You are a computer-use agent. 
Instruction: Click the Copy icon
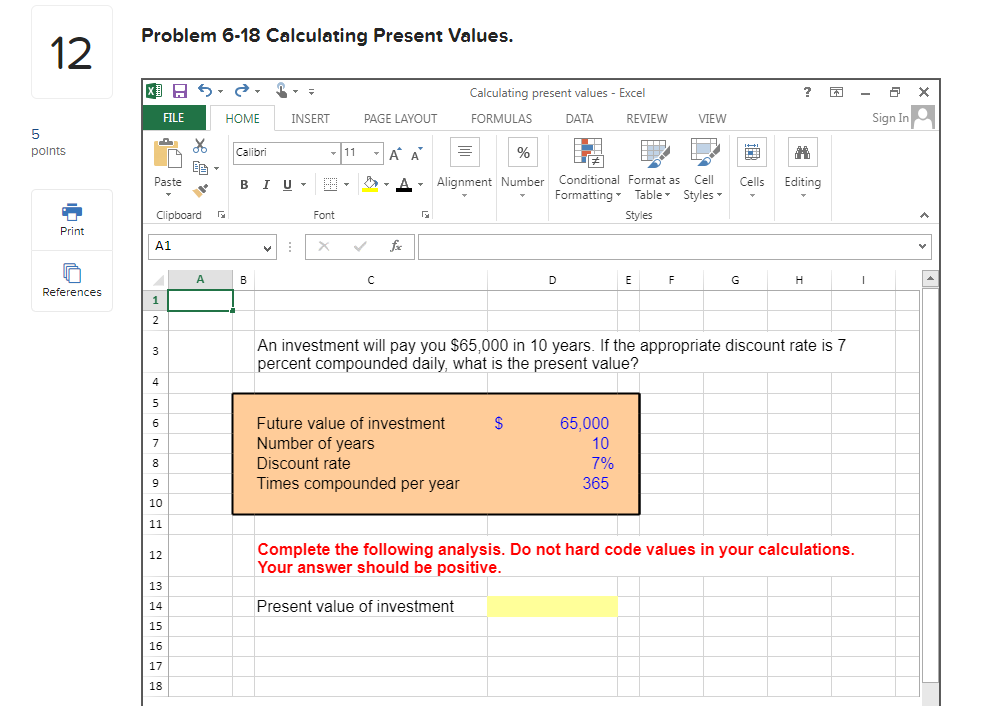[199, 166]
